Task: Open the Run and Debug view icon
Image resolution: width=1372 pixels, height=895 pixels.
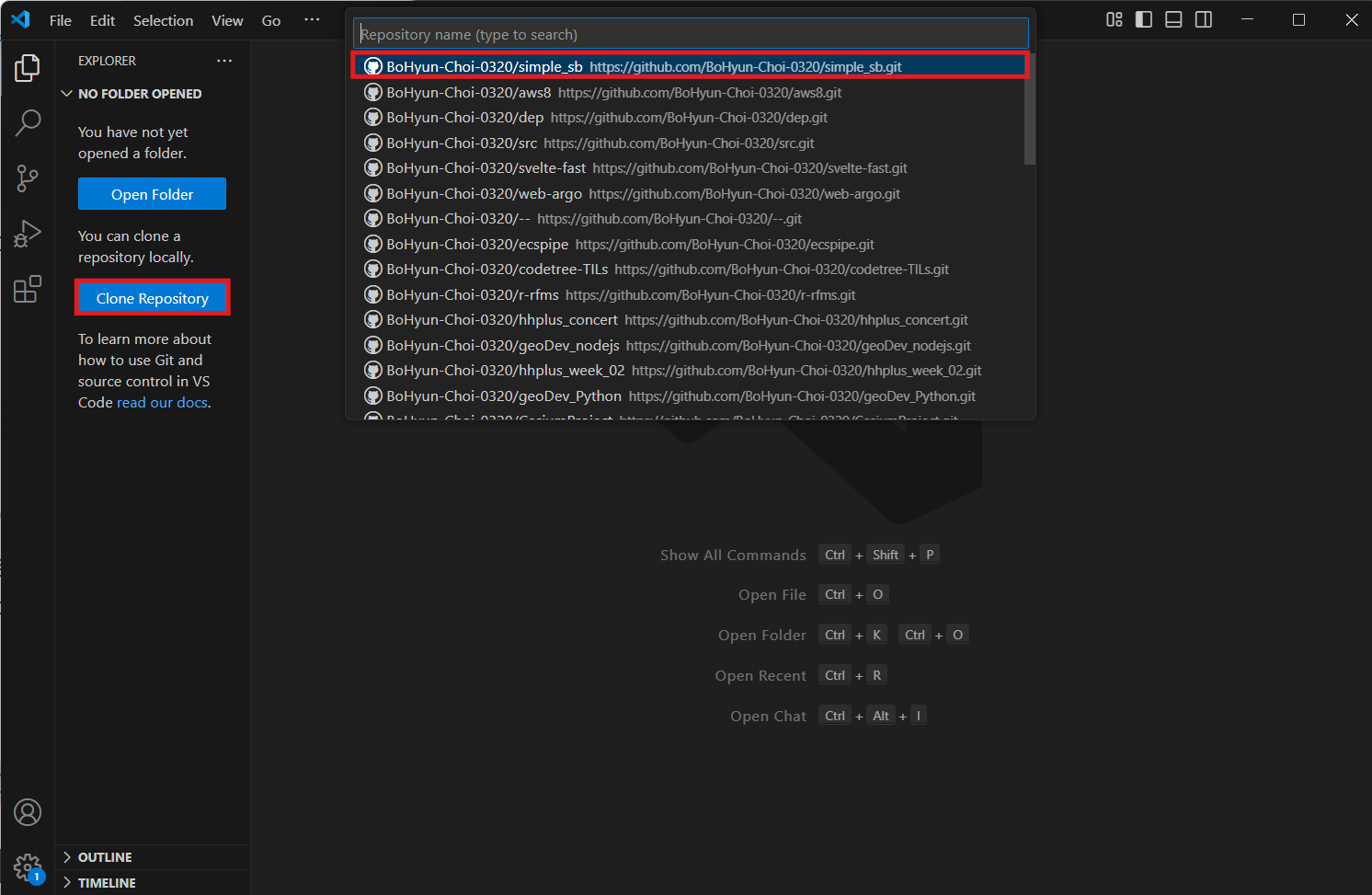Action: (28, 234)
